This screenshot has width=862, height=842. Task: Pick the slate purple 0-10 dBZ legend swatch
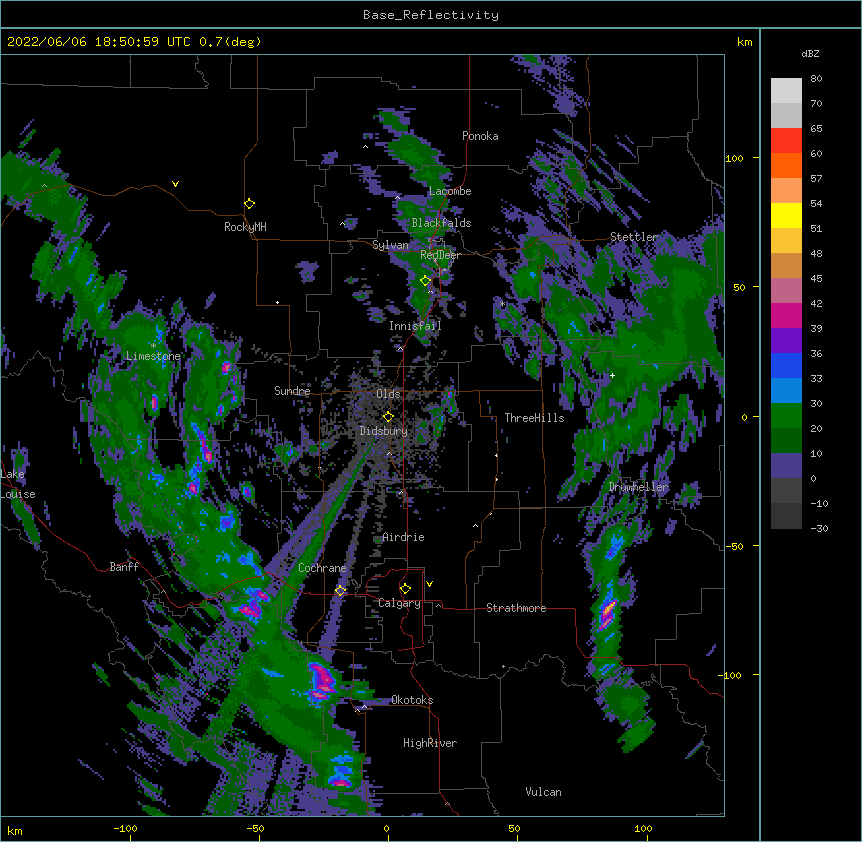786,466
